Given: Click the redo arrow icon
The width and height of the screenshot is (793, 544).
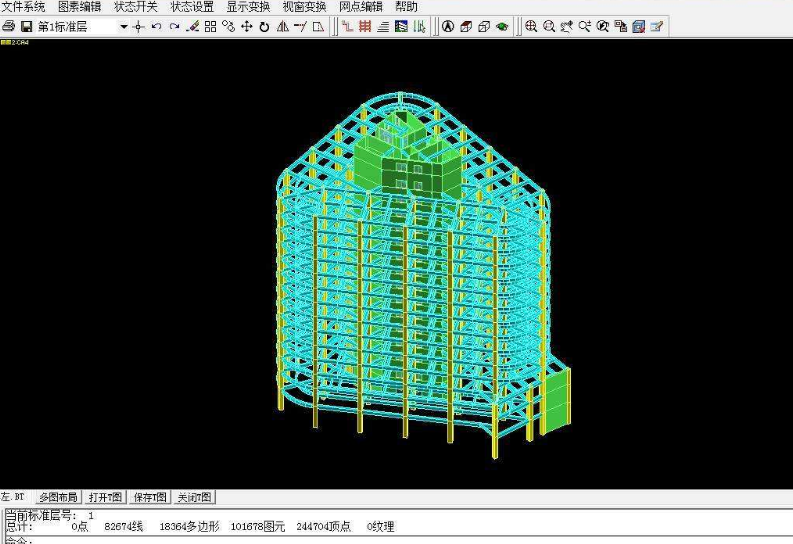Looking at the screenshot, I should coord(175,26).
